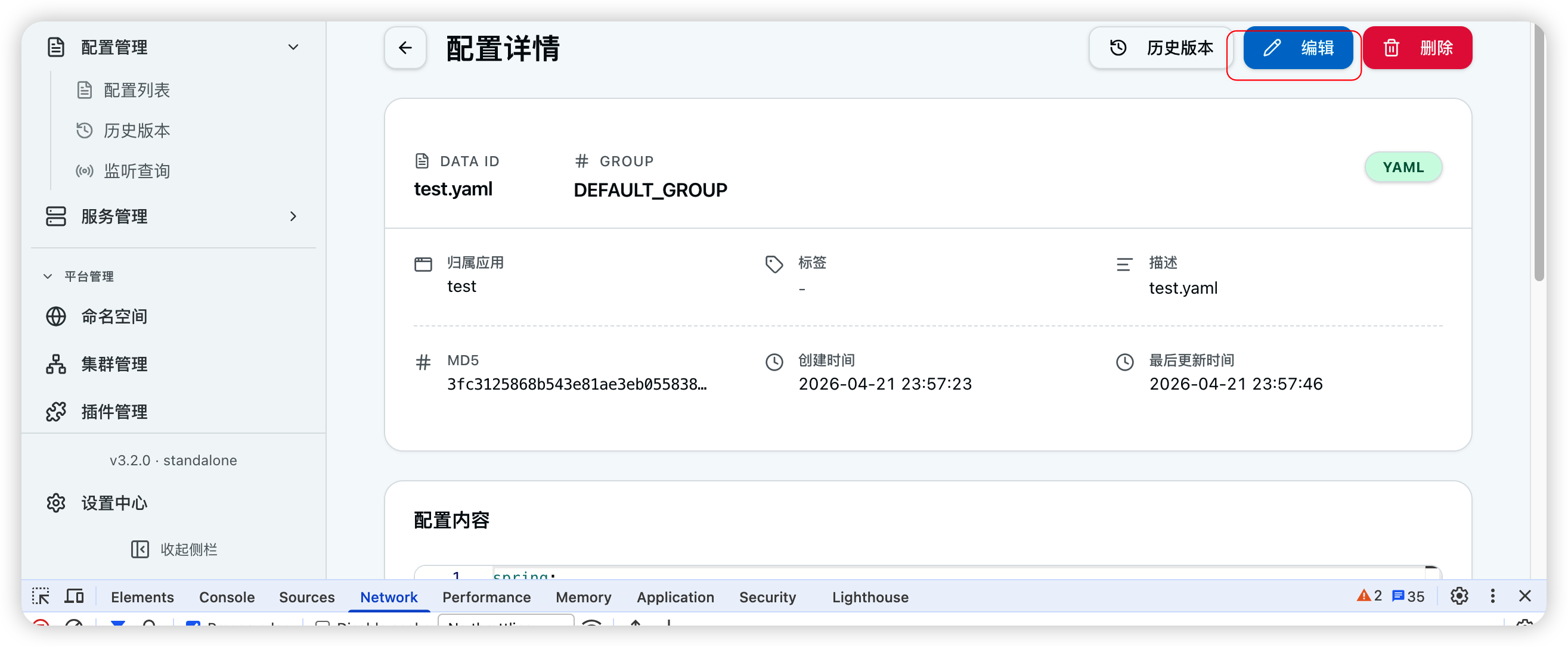
Task: Switch to the Application tab
Action: 675,598
